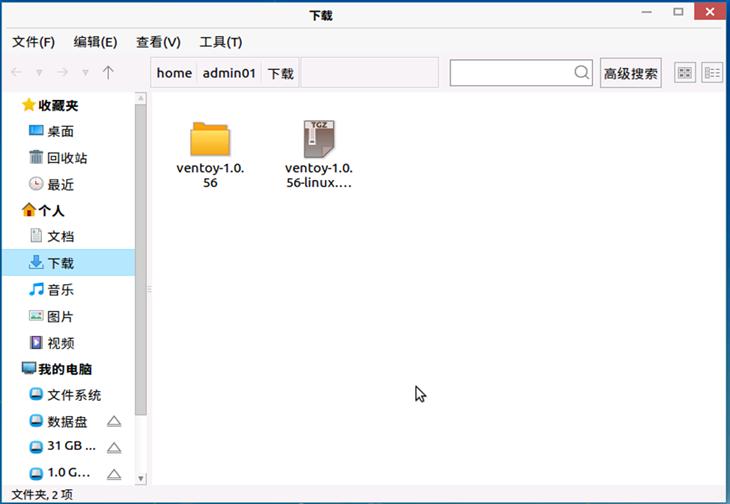Click the 高级搜索 advanced search button

(631, 73)
